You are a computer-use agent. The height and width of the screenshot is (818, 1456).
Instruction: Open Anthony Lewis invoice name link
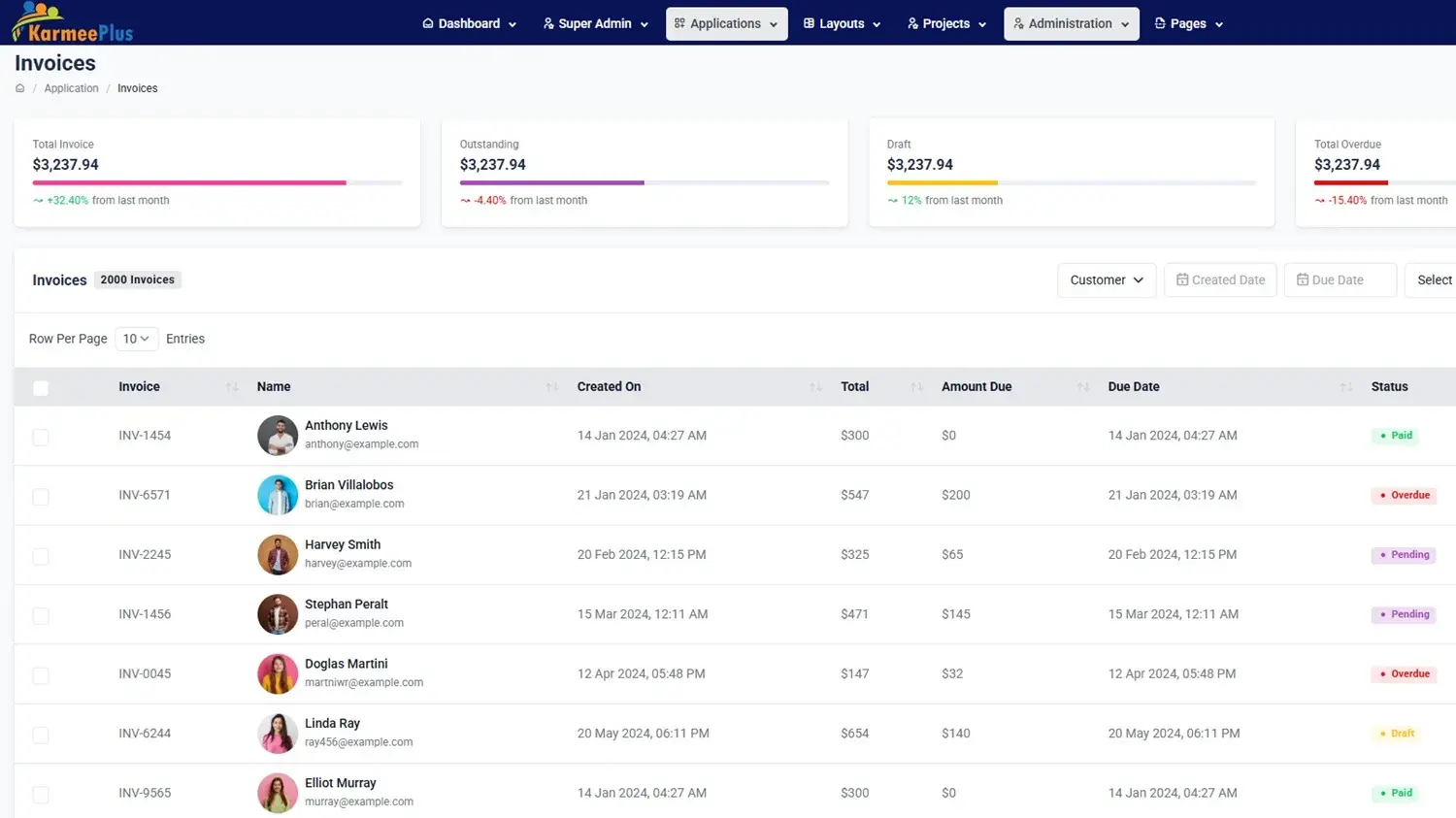click(346, 425)
